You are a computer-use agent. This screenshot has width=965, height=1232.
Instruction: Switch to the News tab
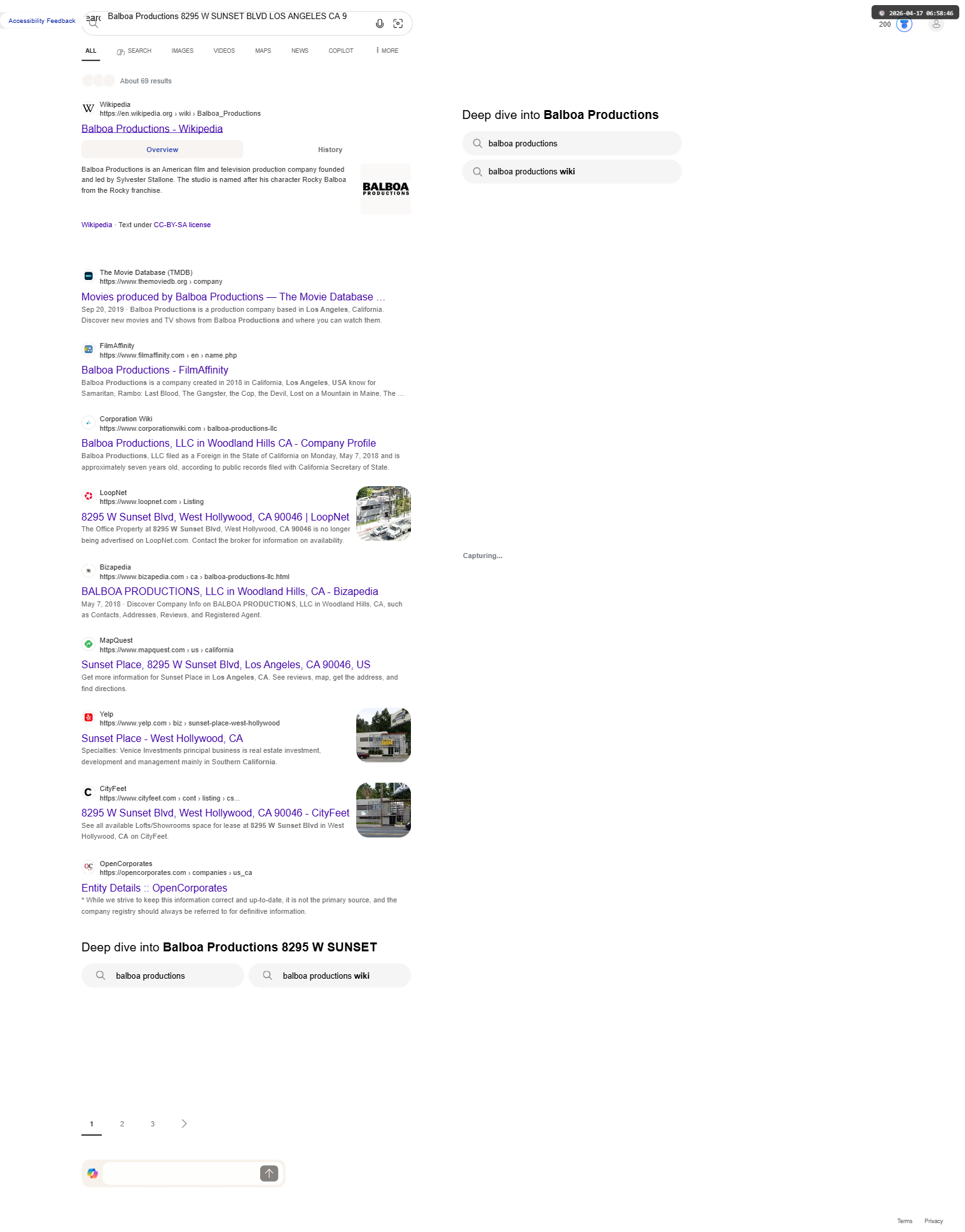(x=300, y=51)
